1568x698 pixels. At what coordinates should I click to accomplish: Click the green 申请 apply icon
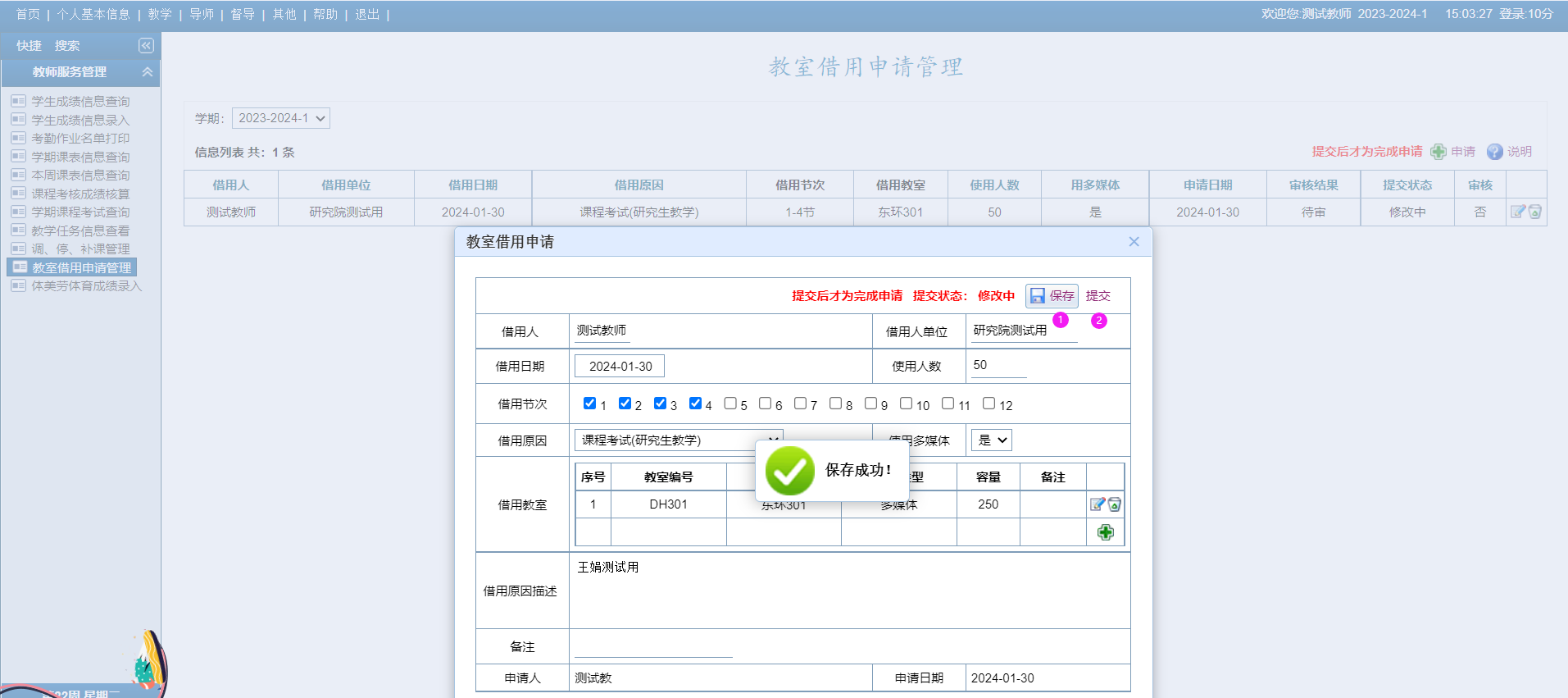[1438, 152]
